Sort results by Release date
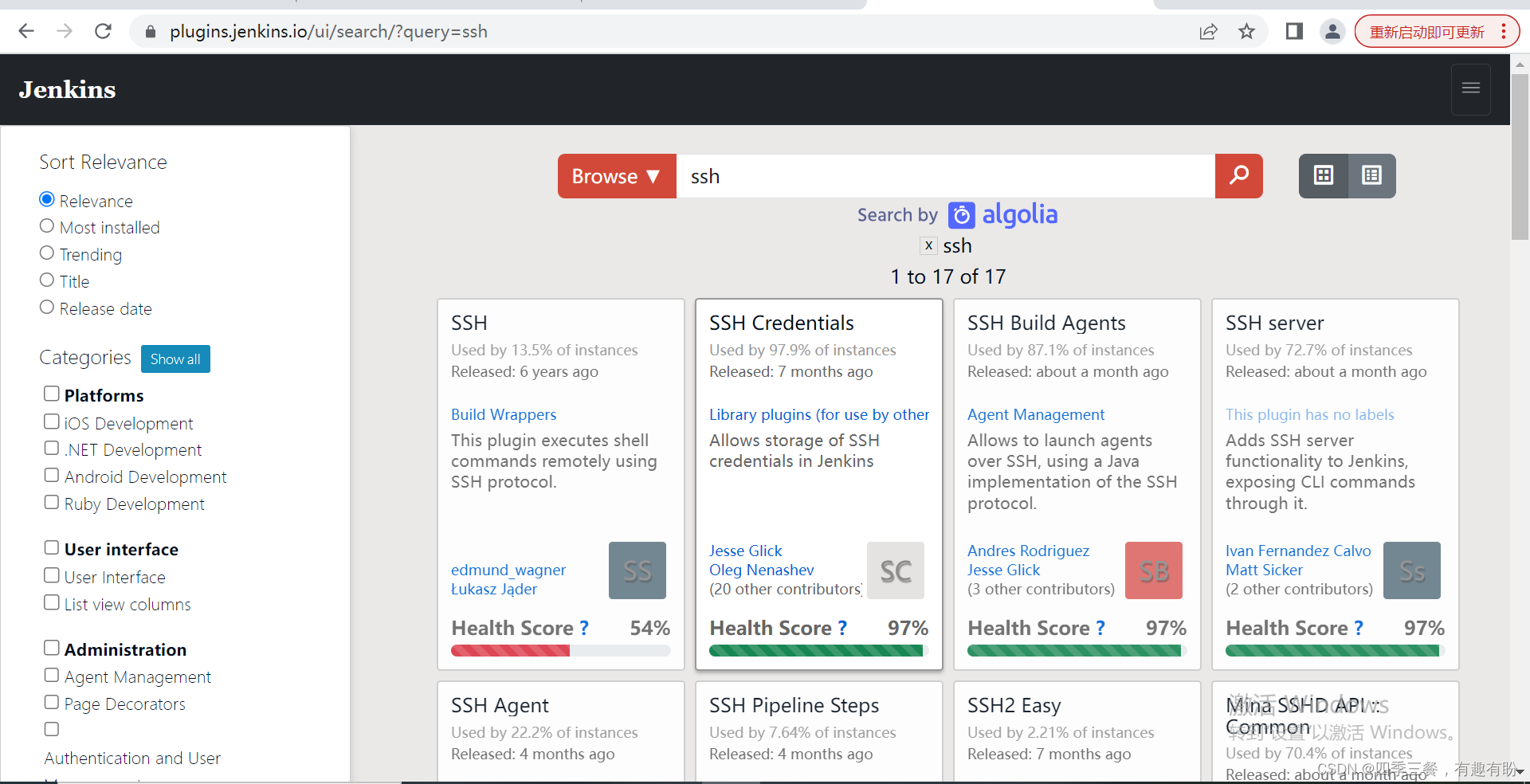The width and height of the screenshot is (1530, 784). [x=47, y=308]
